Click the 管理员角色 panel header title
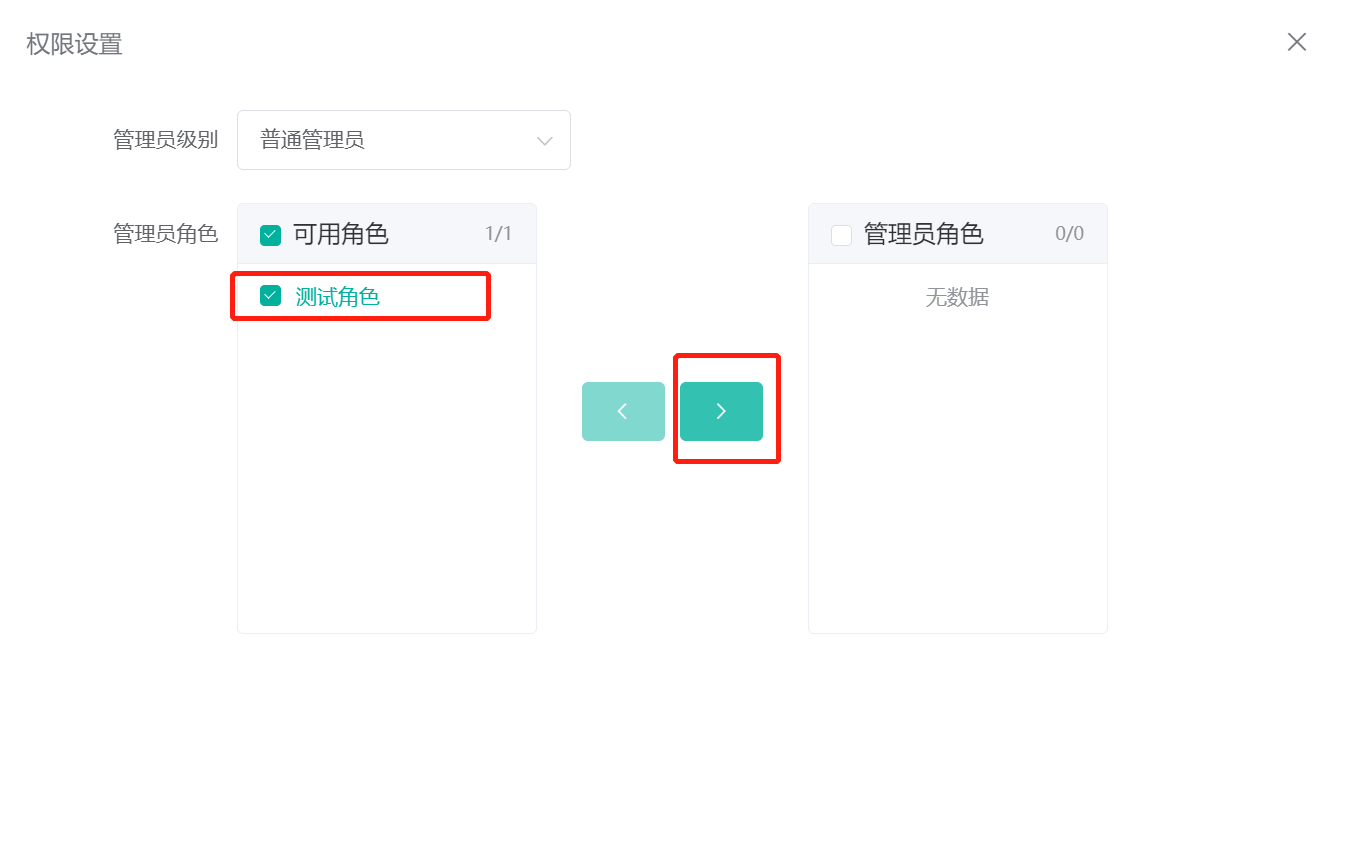 pyautogui.click(x=923, y=234)
